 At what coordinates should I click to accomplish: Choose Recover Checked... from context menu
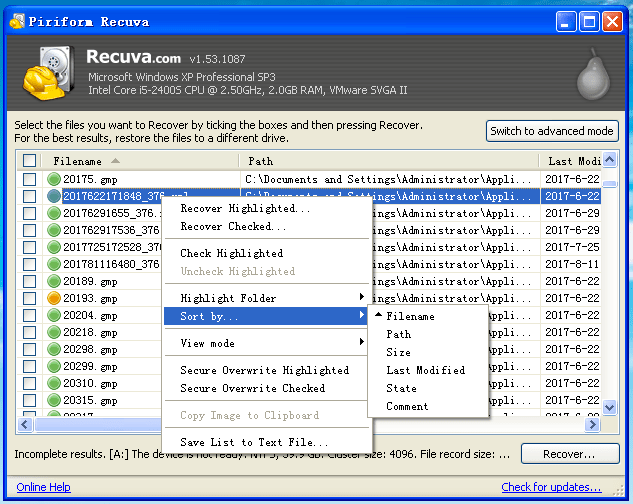pyautogui.click(x=266, y=226)
